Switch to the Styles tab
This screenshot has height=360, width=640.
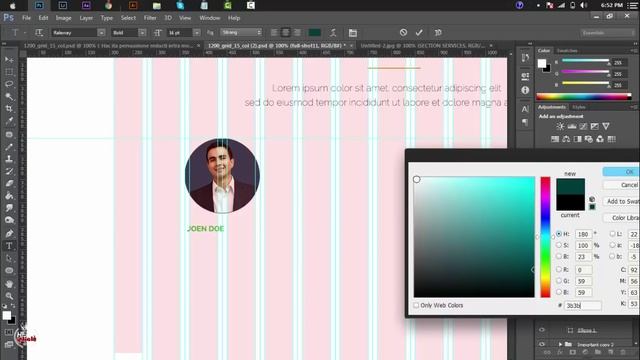(x=579, y=107)
